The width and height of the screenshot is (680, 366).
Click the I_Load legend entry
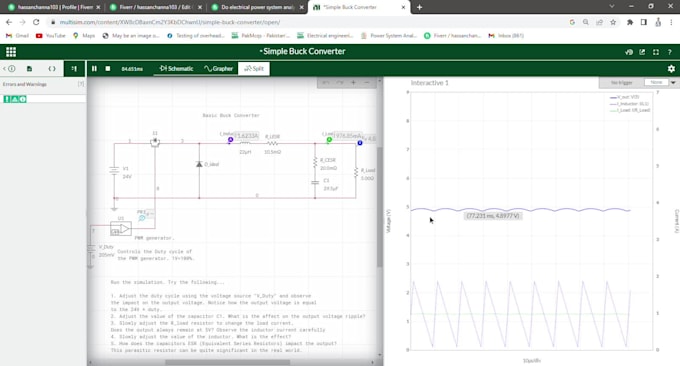click(x=630, y=110)
